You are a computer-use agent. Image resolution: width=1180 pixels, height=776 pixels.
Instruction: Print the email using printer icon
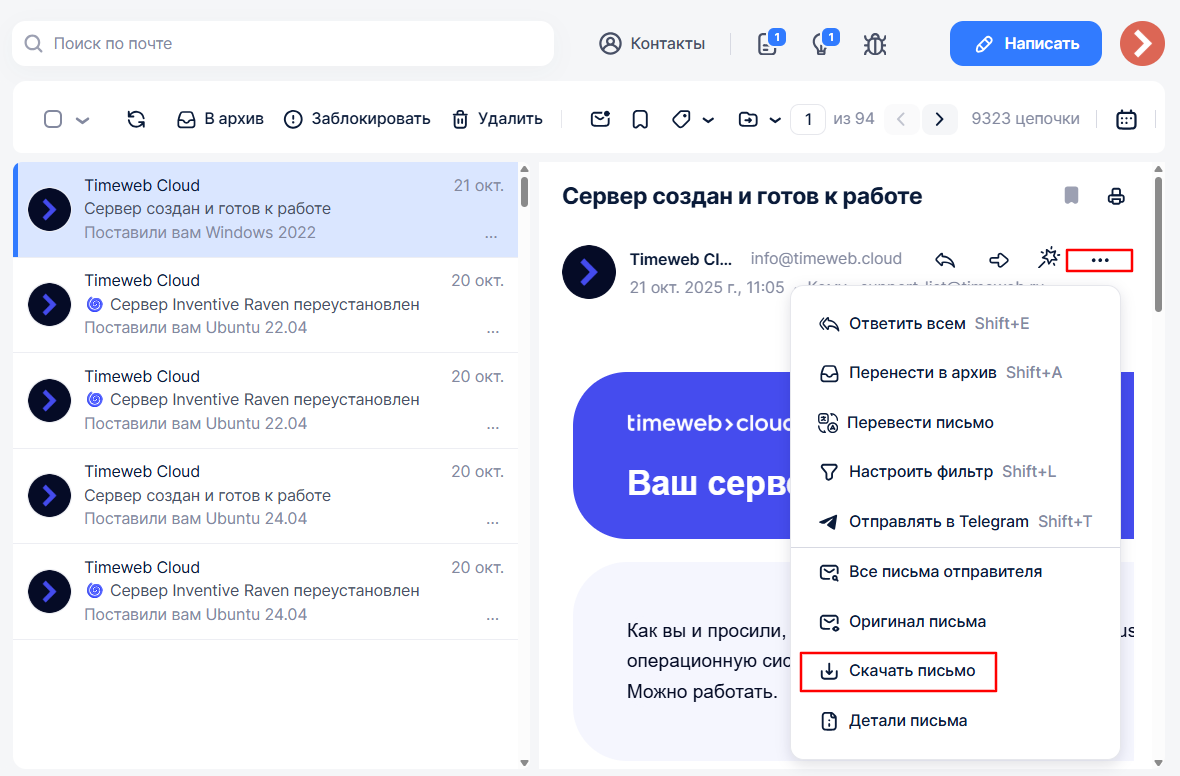(x=1116, y=196)
